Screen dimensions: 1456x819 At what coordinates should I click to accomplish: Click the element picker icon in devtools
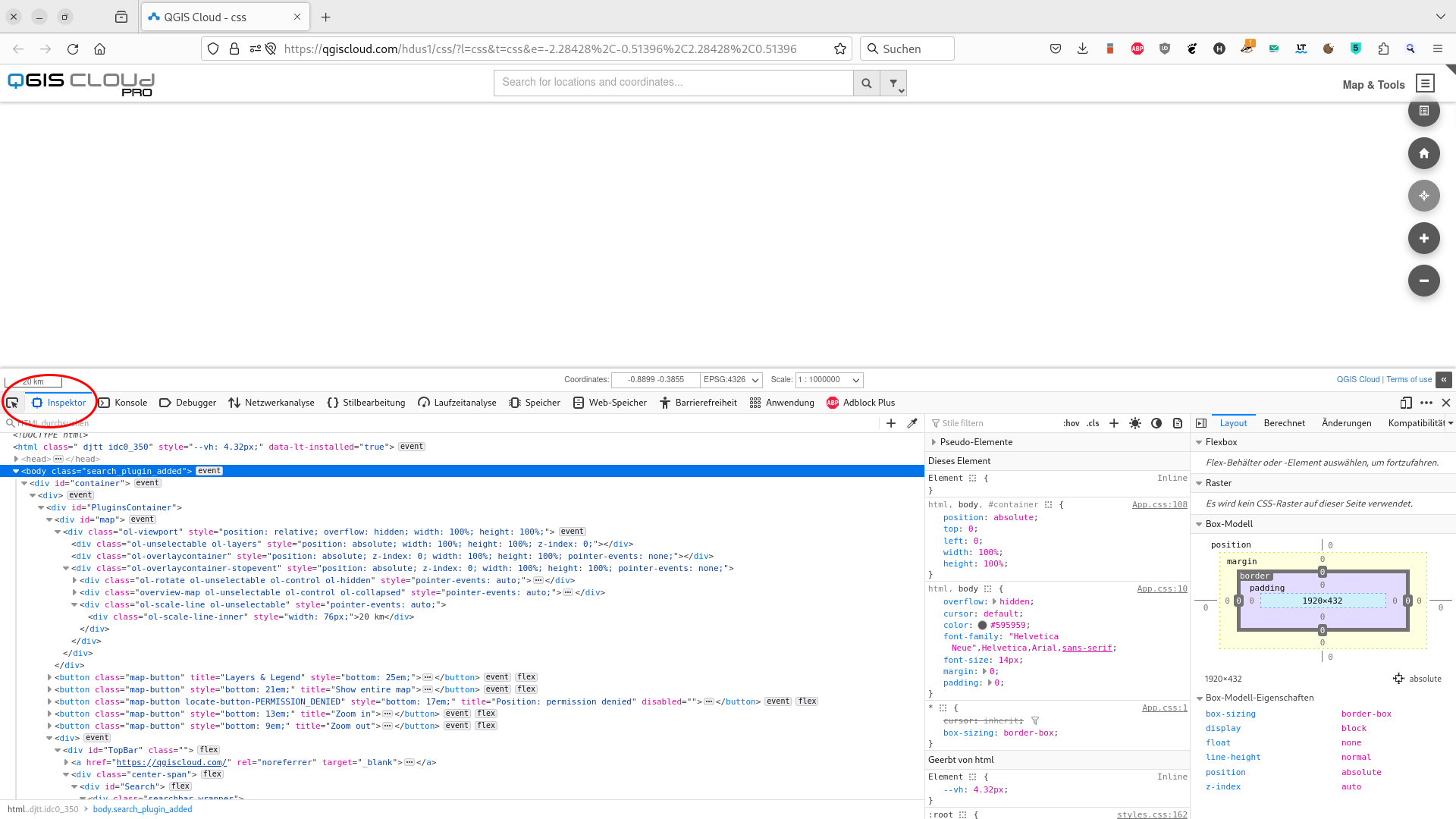click(13, 403)
